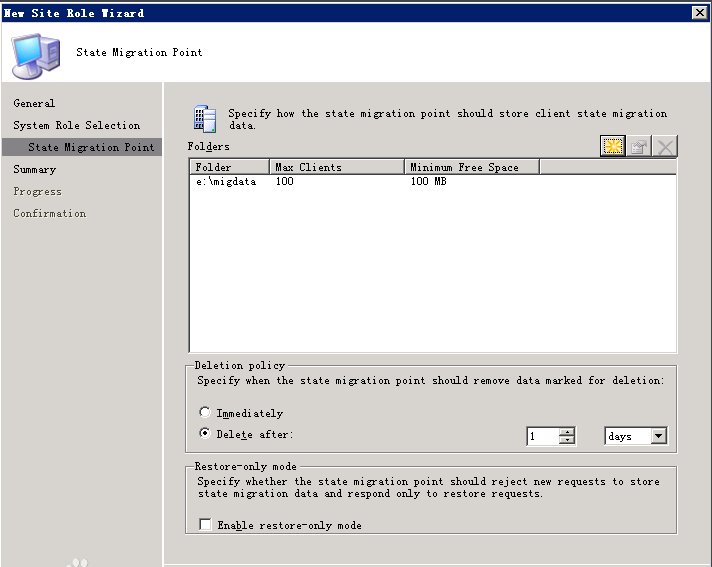
Task: Close the New Site Role Wizard window
Action: pyautogui.click(x=700, y=13)
